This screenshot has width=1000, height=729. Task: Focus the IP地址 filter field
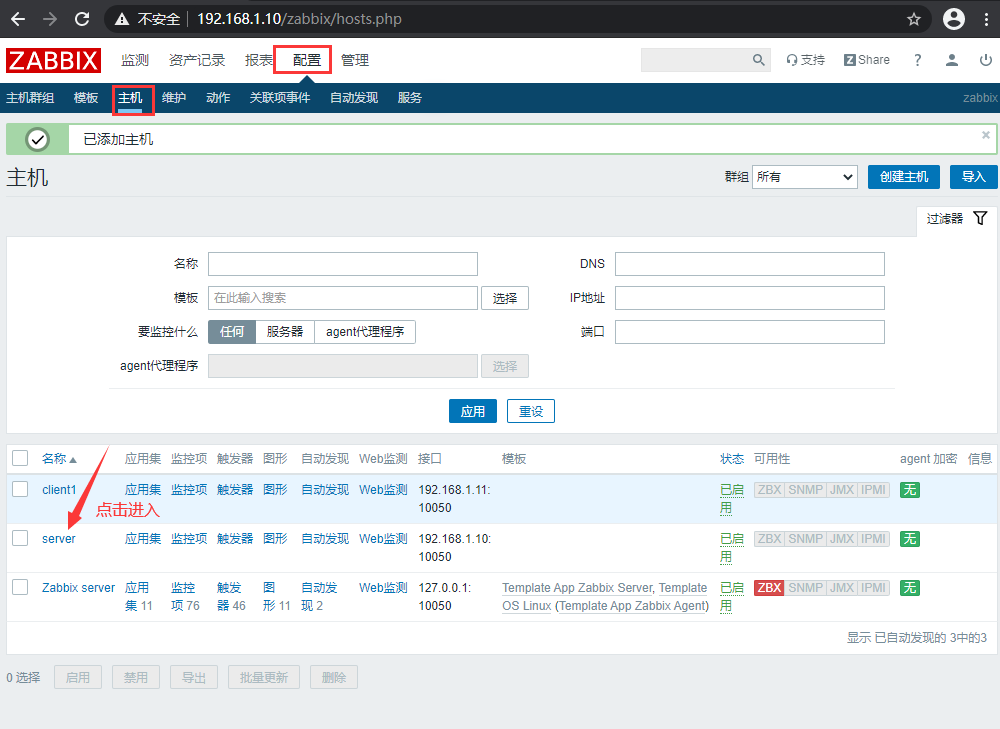[750, 298]
